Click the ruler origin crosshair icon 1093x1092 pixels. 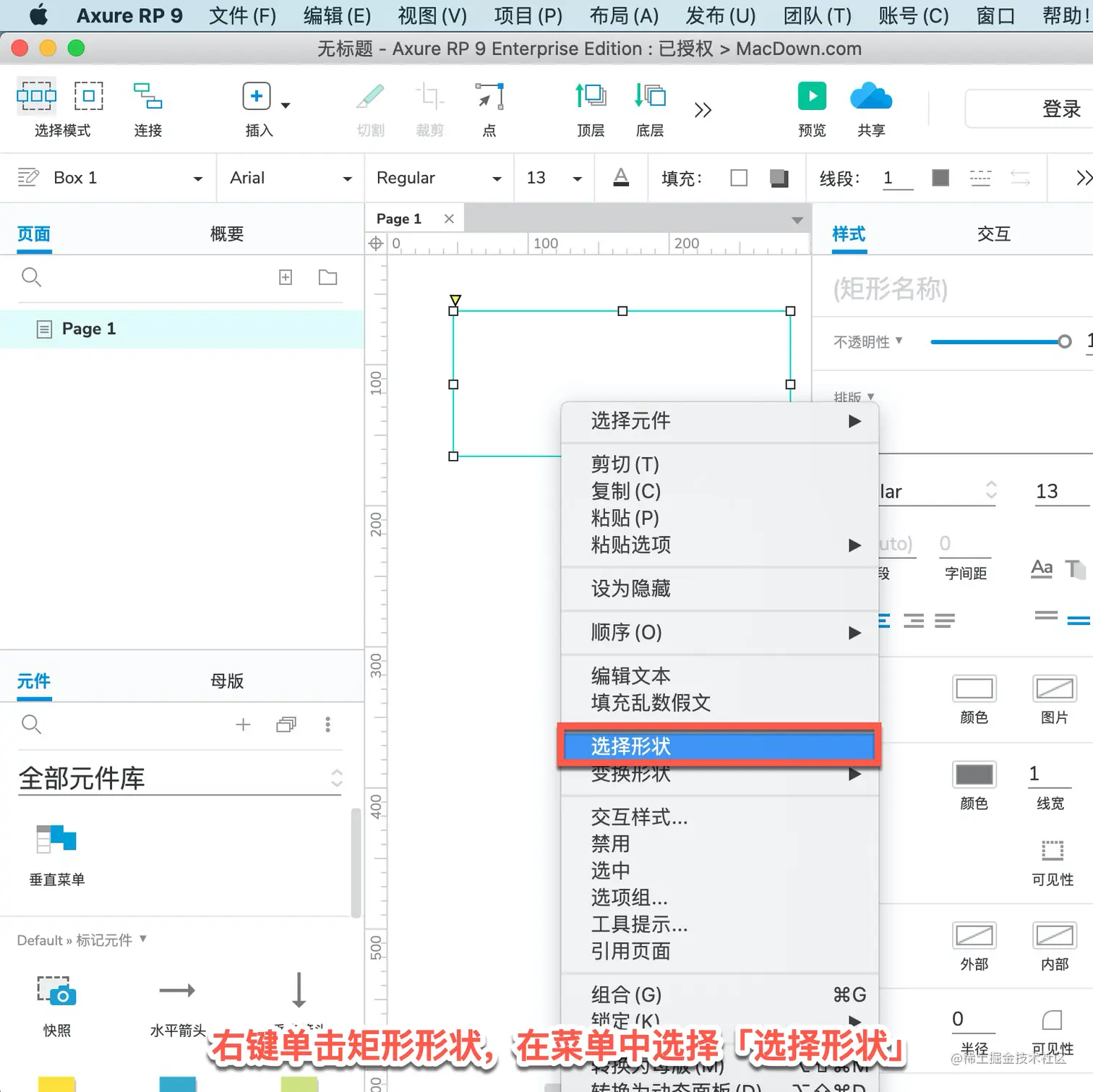pos(376,244)
